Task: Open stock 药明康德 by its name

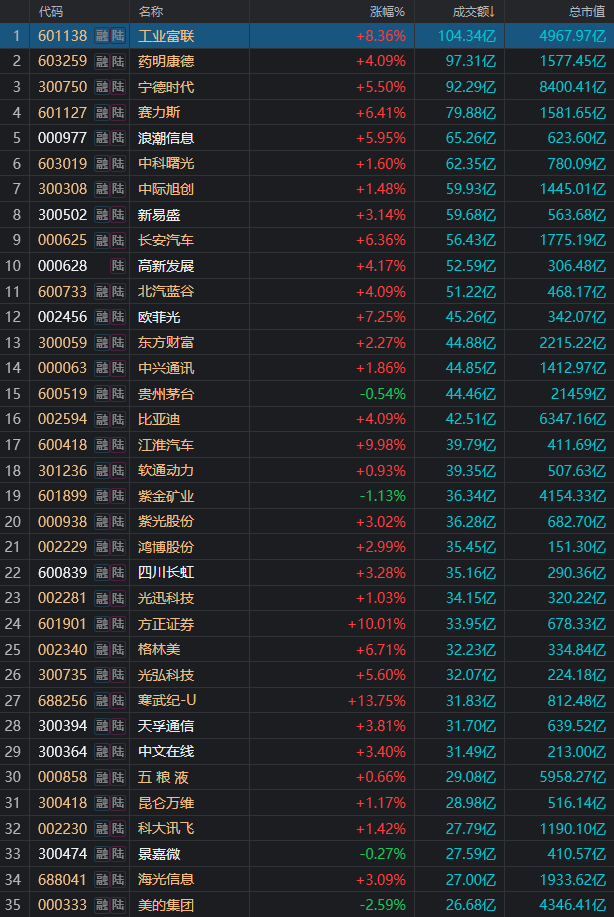Action: click(x=166, y=62)
